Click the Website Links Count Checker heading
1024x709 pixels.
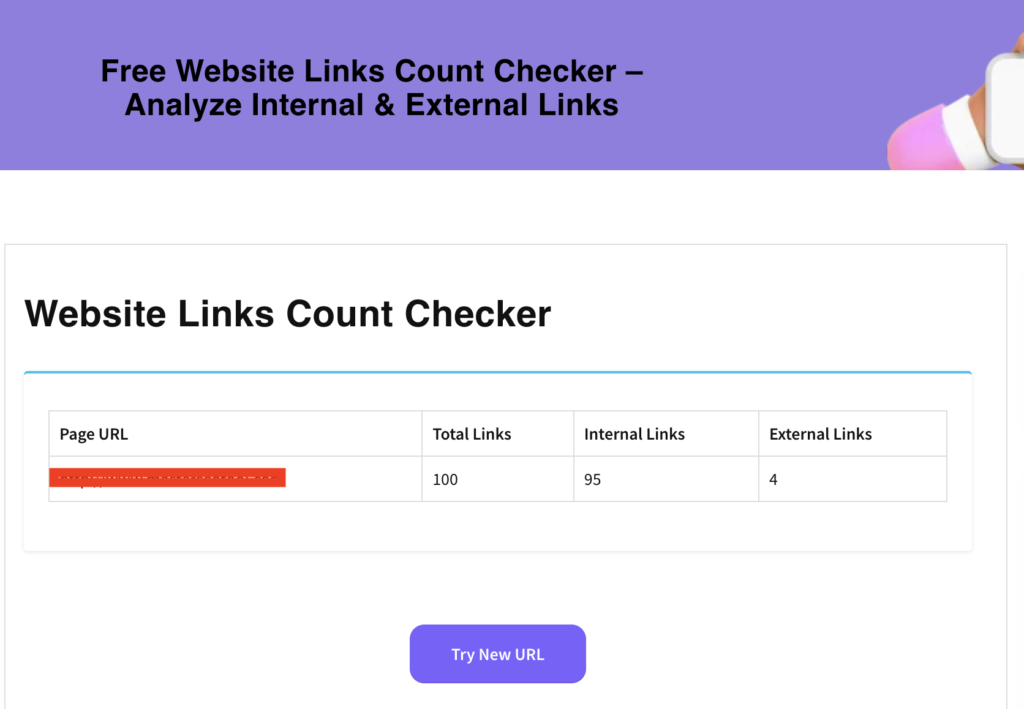pos(288,314)
